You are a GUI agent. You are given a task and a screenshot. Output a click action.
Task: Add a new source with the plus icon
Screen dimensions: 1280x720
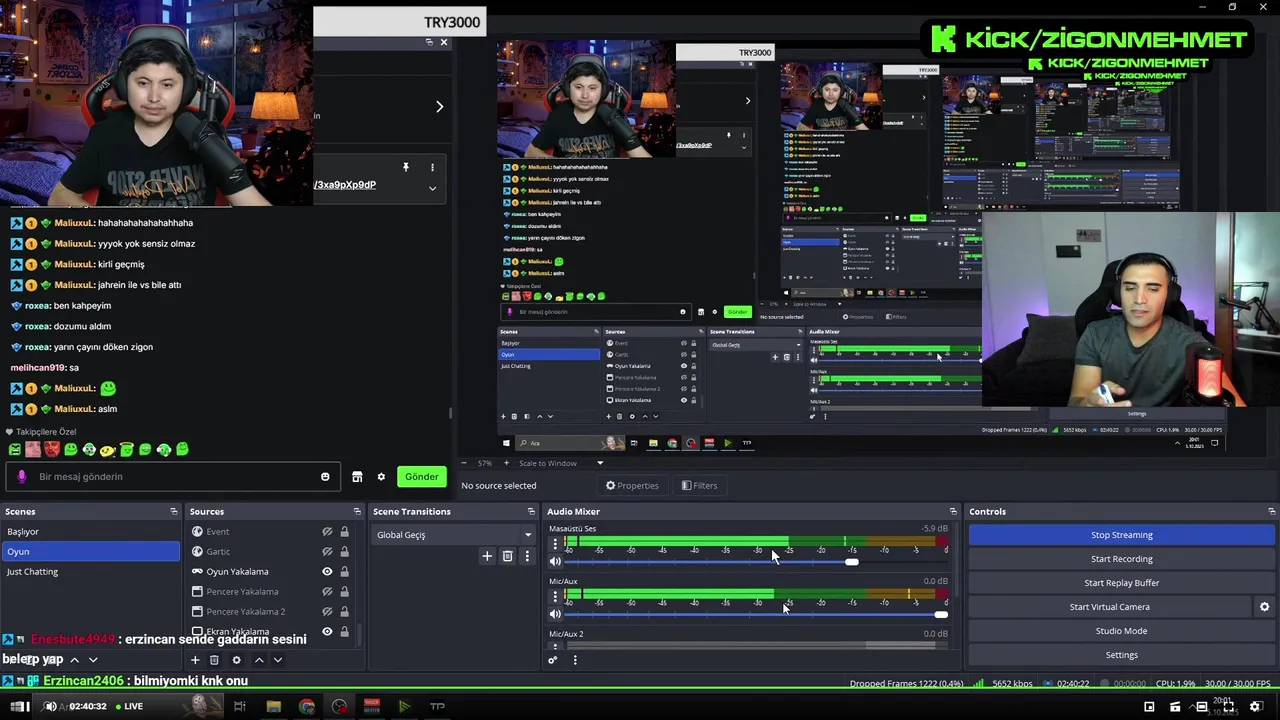(x=195, y=660)
